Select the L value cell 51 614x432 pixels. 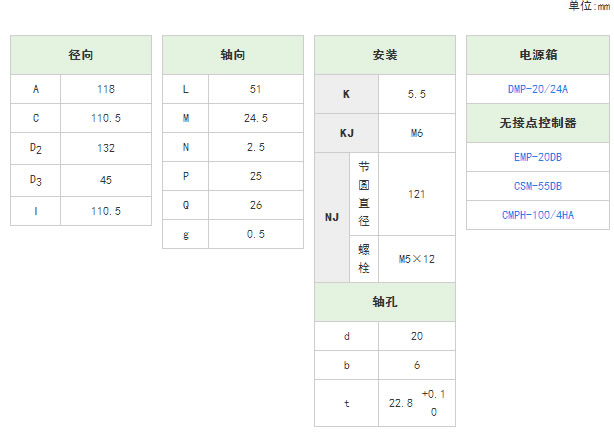coord(256,89)
